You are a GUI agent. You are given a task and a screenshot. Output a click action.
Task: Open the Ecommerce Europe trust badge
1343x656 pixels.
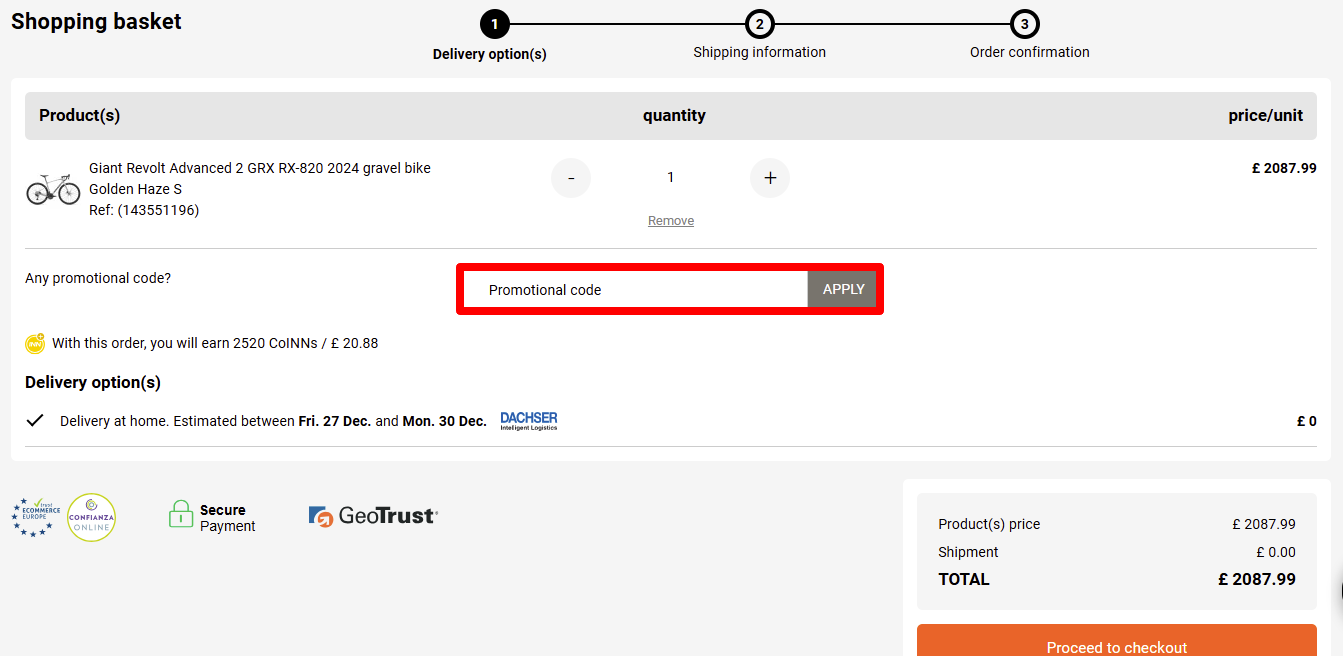tap(36, 518)
